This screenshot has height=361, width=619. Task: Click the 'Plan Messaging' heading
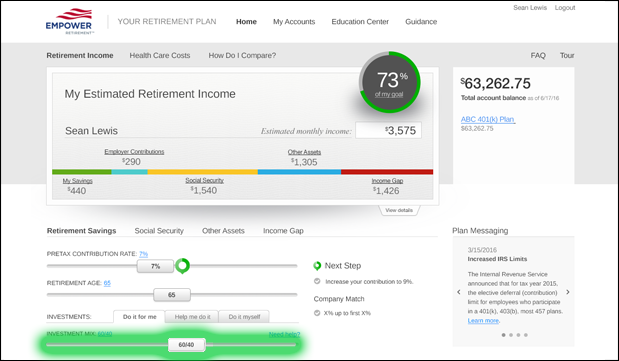point(480,231)
